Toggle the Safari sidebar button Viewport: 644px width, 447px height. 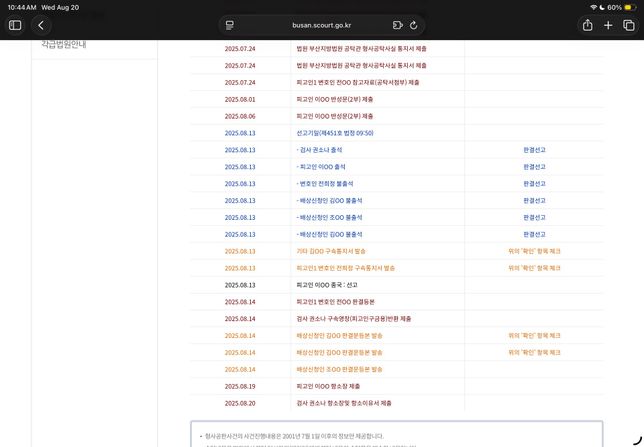[x=15, y=25]
